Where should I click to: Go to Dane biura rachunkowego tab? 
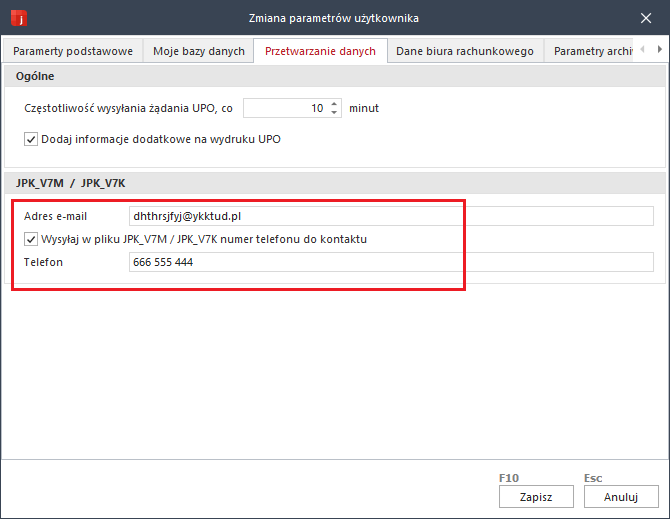pyautogui.click(x=465, y=51)
